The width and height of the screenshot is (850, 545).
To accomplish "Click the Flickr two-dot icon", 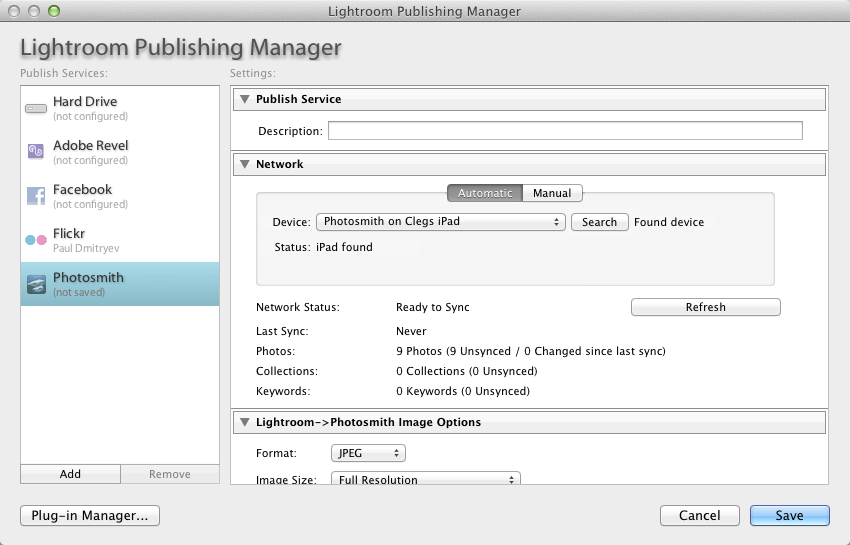I will pyautogui.click(x=36, y=240).
